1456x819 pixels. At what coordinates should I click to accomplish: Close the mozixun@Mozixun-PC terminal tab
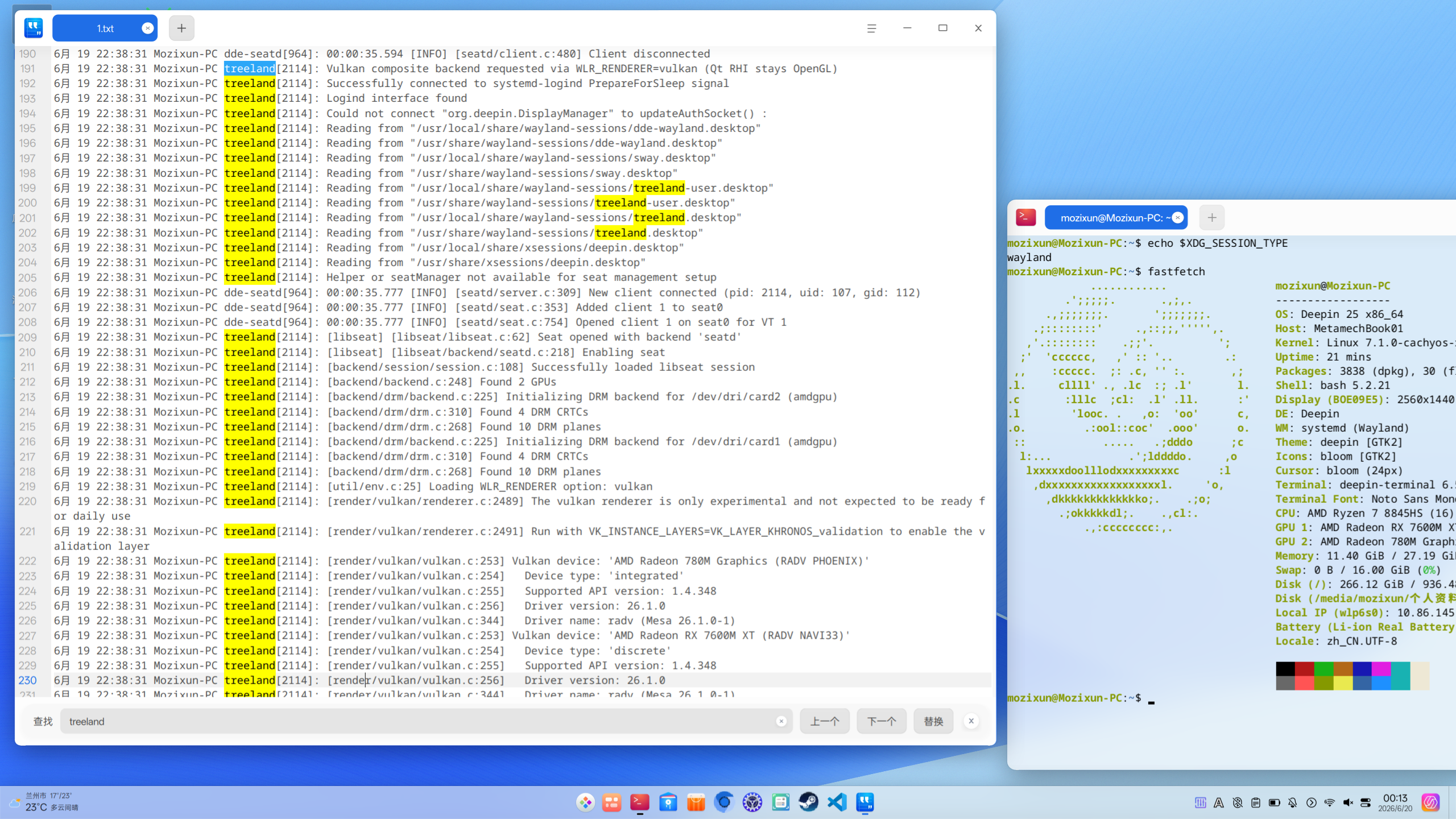pos(1178,217)
